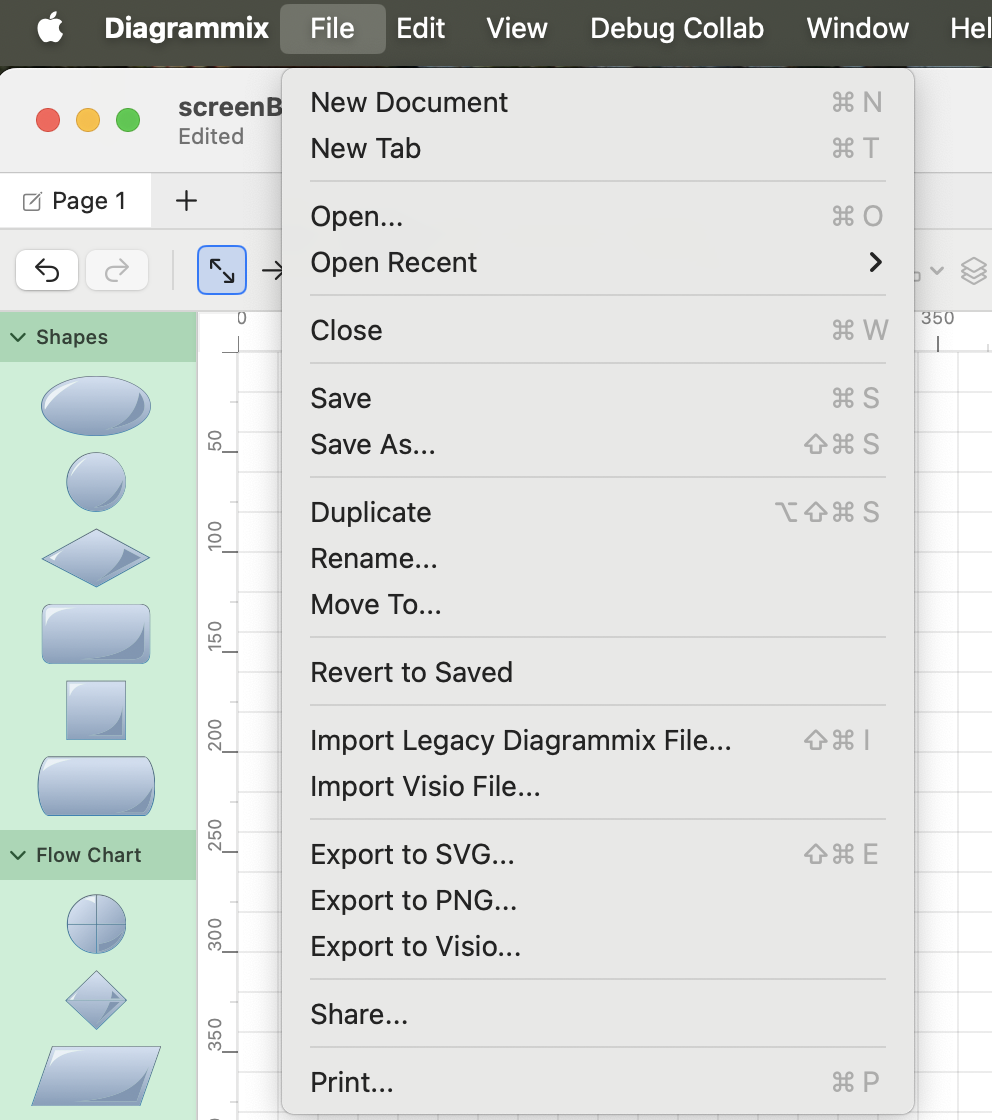The height and width of the screenshot is (1120, 992).
Task: Switch to the Page 1 tab
Action: pyautogui.click(x=76, y=201)
